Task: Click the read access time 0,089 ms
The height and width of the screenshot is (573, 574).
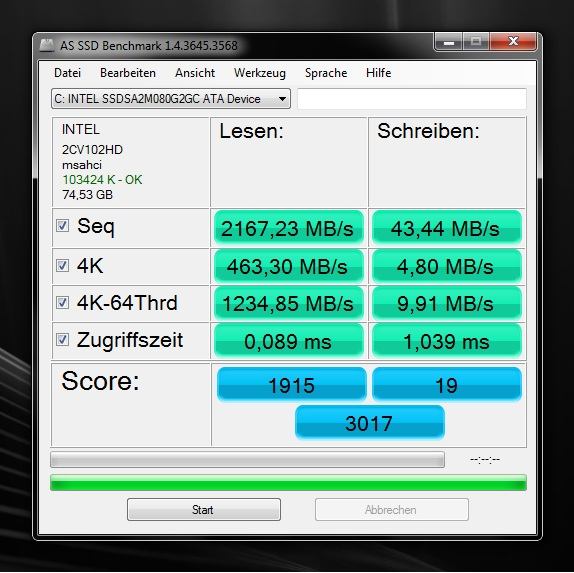Action: click(288, 341)
